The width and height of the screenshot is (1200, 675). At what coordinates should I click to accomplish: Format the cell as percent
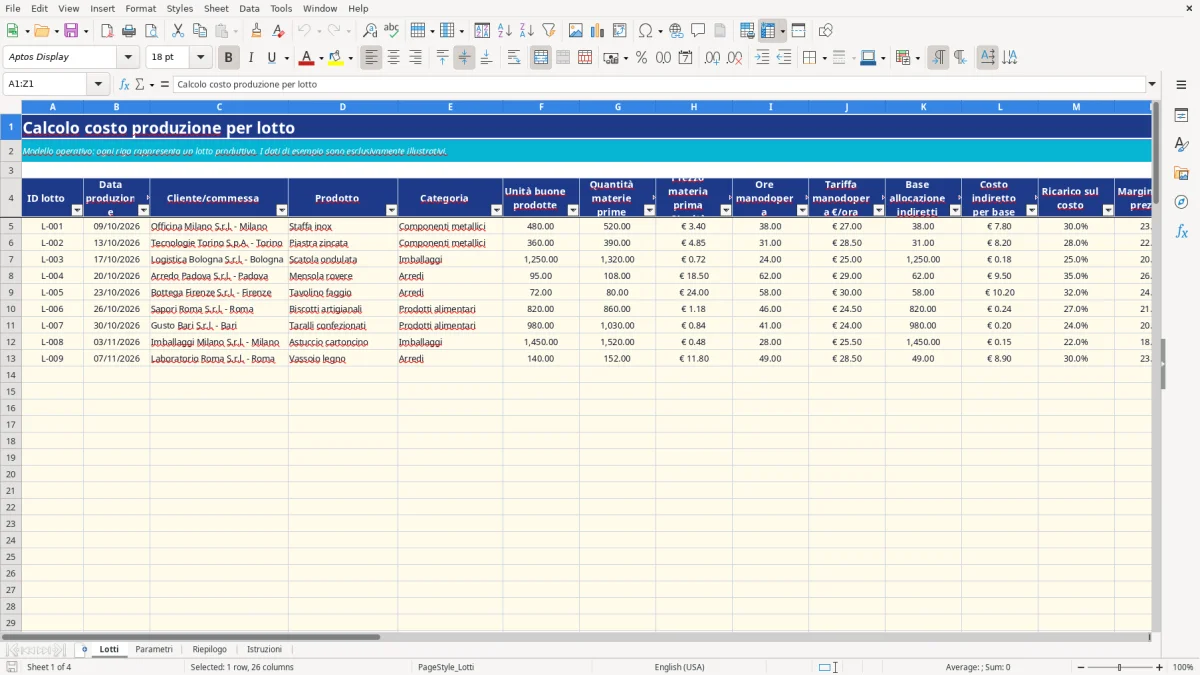coord(641,58)
